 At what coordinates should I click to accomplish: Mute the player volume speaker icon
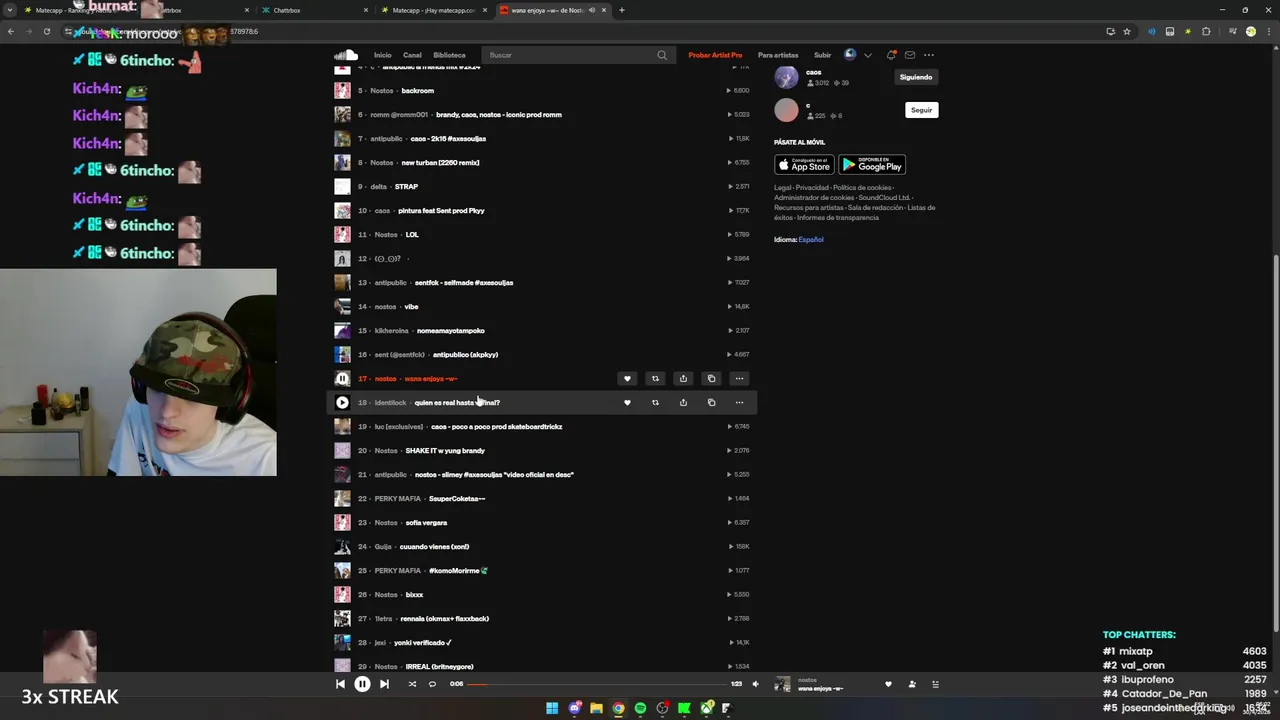point(755,684)
